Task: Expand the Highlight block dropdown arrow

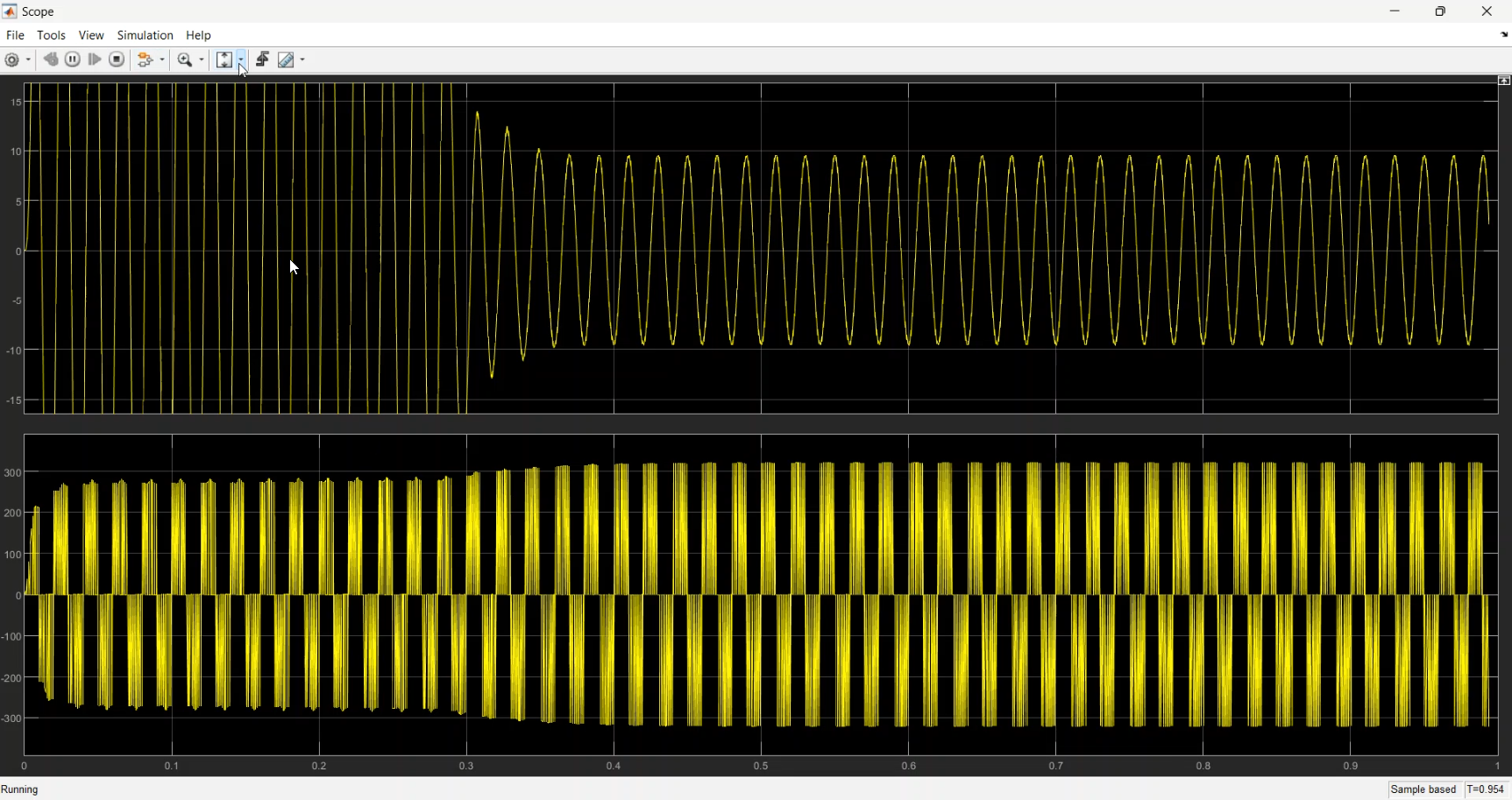Action: coord(163,60)
